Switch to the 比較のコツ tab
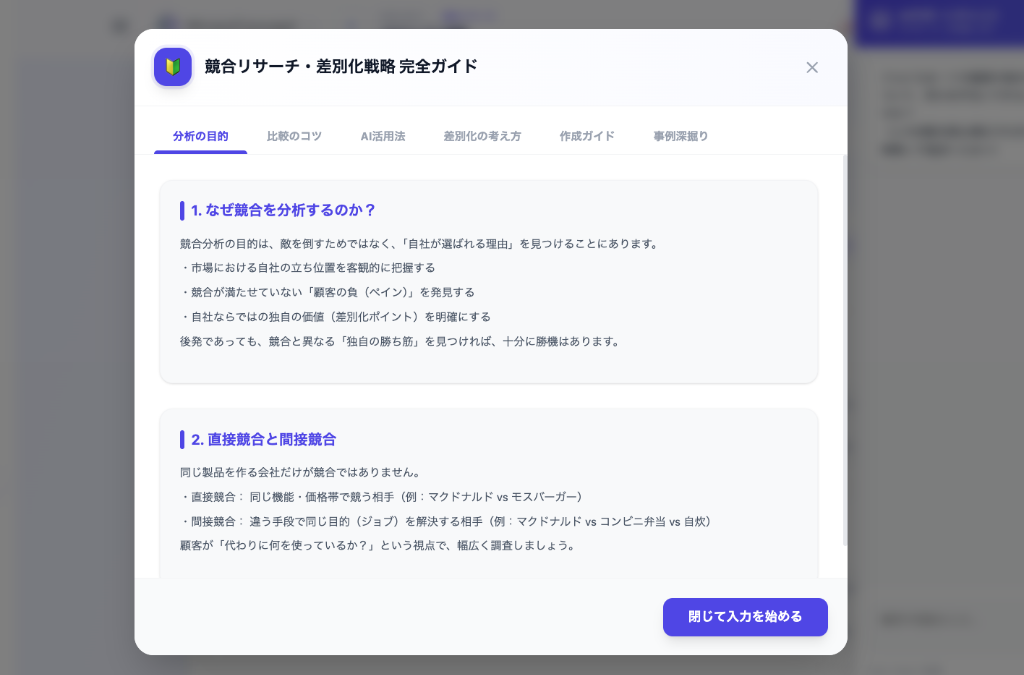 click(294, 136)
